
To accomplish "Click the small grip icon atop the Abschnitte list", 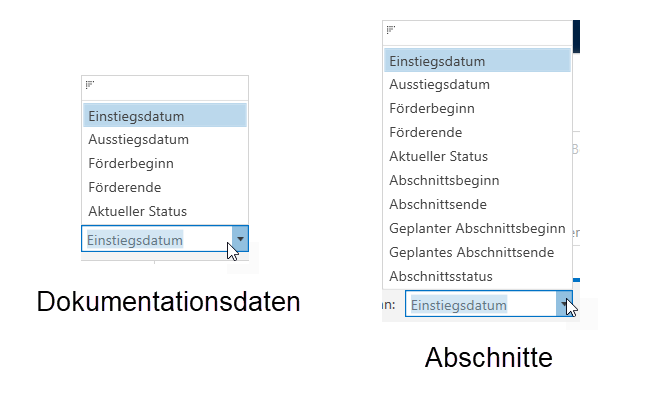I will (390, 31).
